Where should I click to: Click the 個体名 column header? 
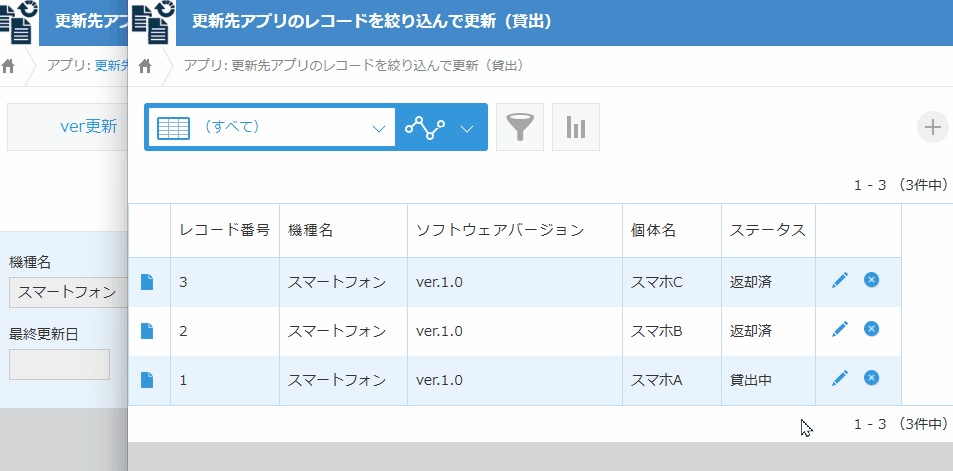point(672,230)
